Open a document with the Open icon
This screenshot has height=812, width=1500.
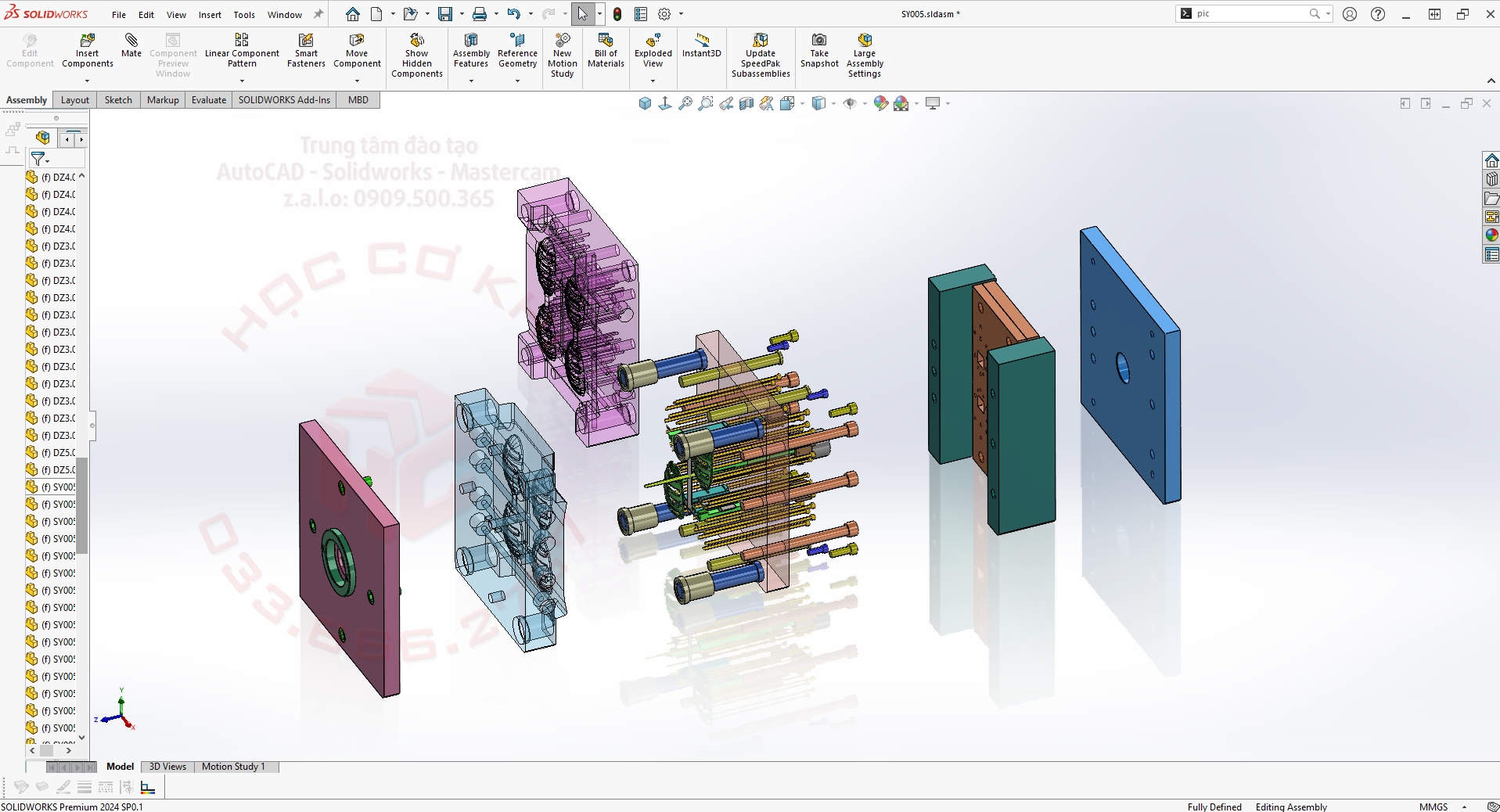[x=410, y=14]
